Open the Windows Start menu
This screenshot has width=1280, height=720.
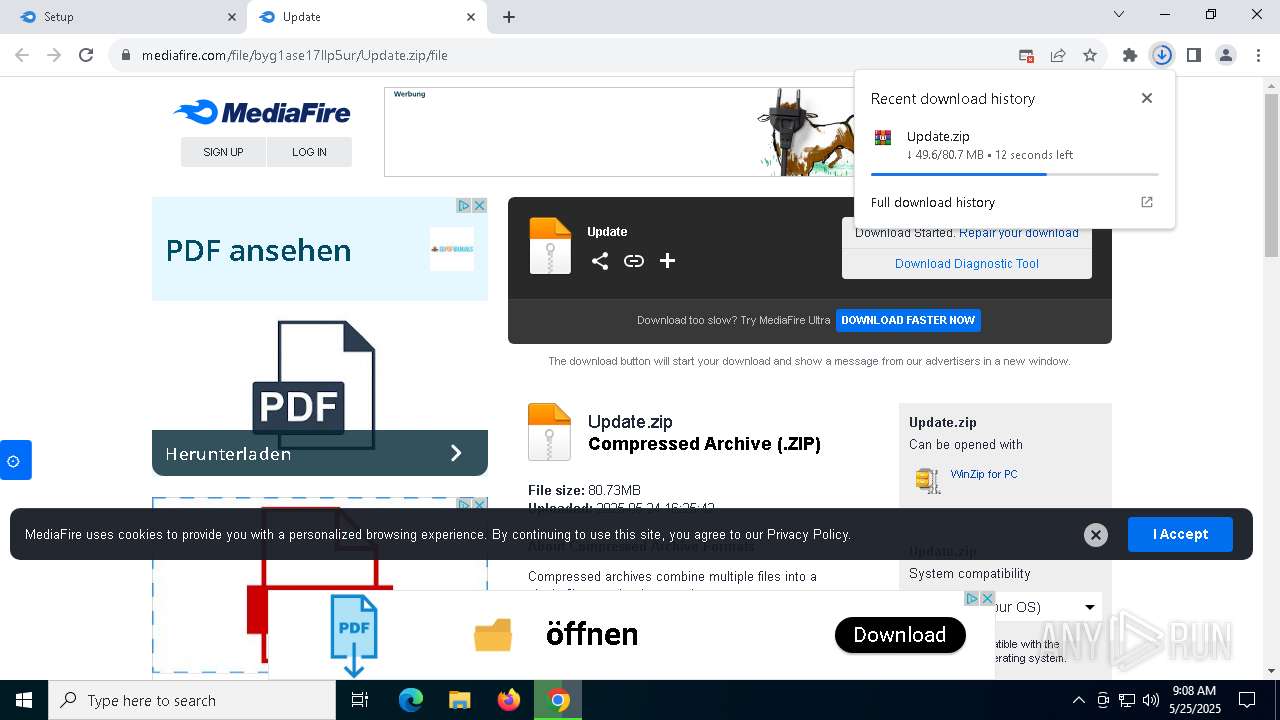[x=24, y=700]
